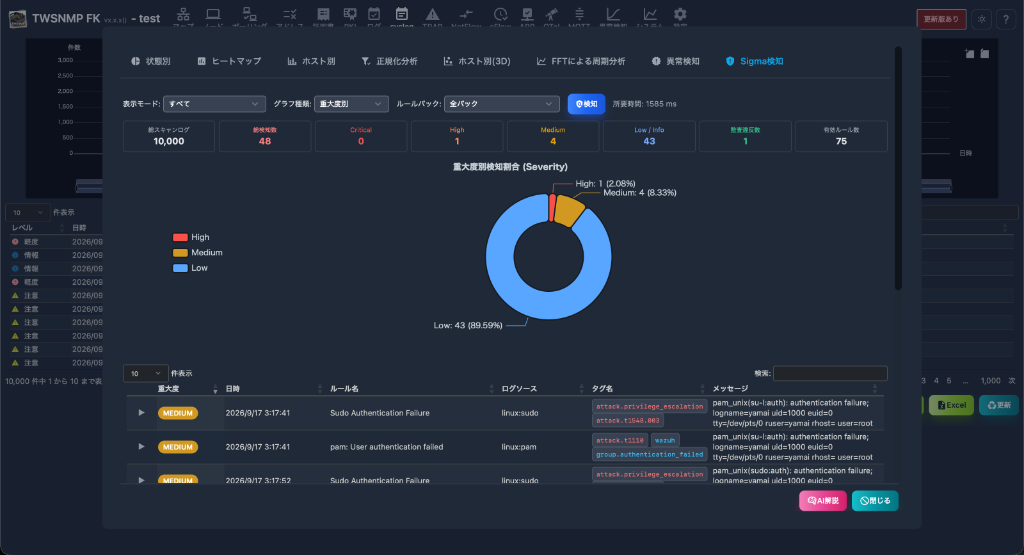Viewport: 1024px width, 555px height.
Task: Open the TRAP warning triangle icon
Action: pos(432,14)
